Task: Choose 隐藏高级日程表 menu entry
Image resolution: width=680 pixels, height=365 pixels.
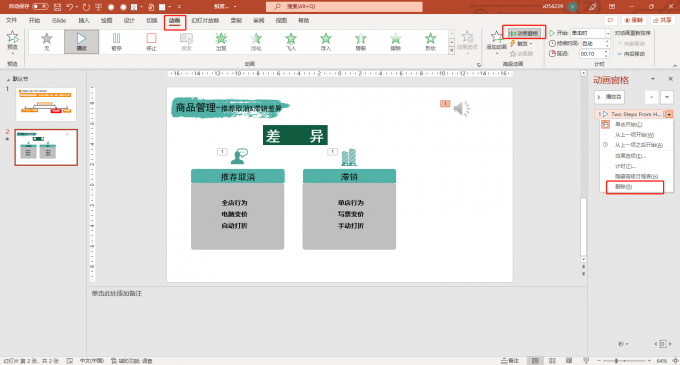Action: point(636,176)
